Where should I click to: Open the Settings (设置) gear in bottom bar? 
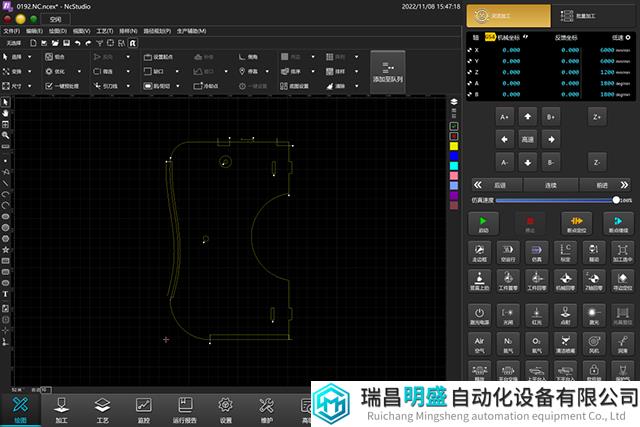[x=225, y=407]
